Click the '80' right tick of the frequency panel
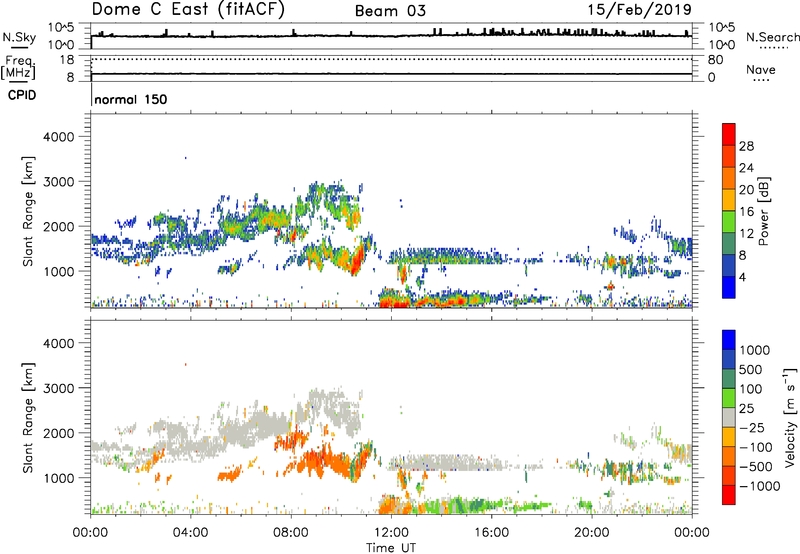Screen dimensions: 800x554 click(716, 60)
